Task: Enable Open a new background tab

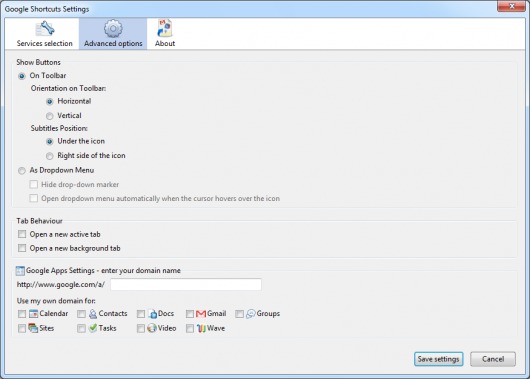Action: (22, 248)
